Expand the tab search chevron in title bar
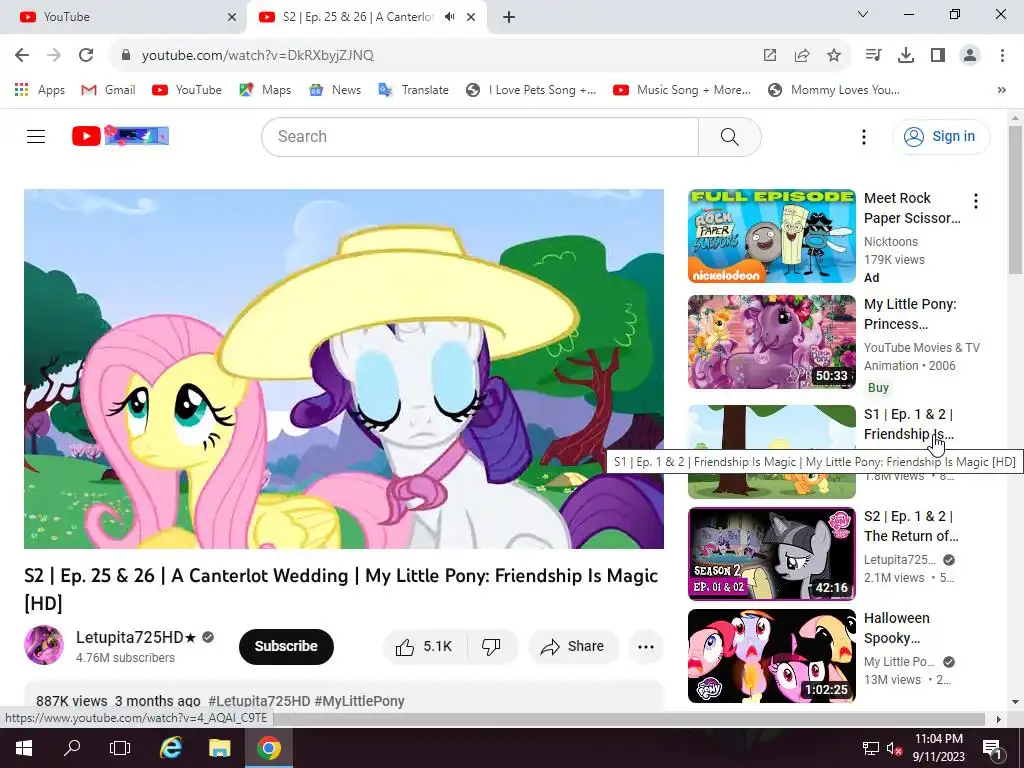The height and width of the screenshot is (768, 1024). click(863, 14)
